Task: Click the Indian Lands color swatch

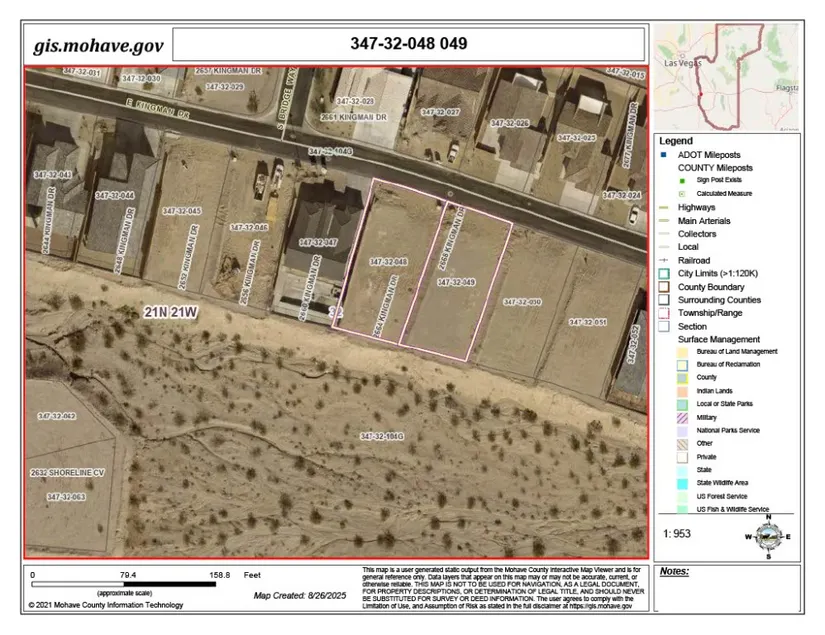Action: tap(680, 391)
